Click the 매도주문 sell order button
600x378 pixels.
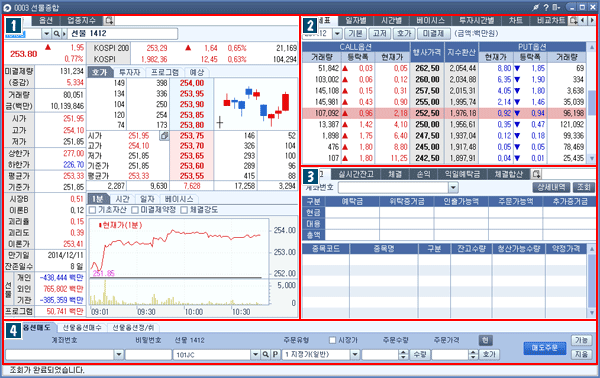pyautogui.click(x=545, y=348)
